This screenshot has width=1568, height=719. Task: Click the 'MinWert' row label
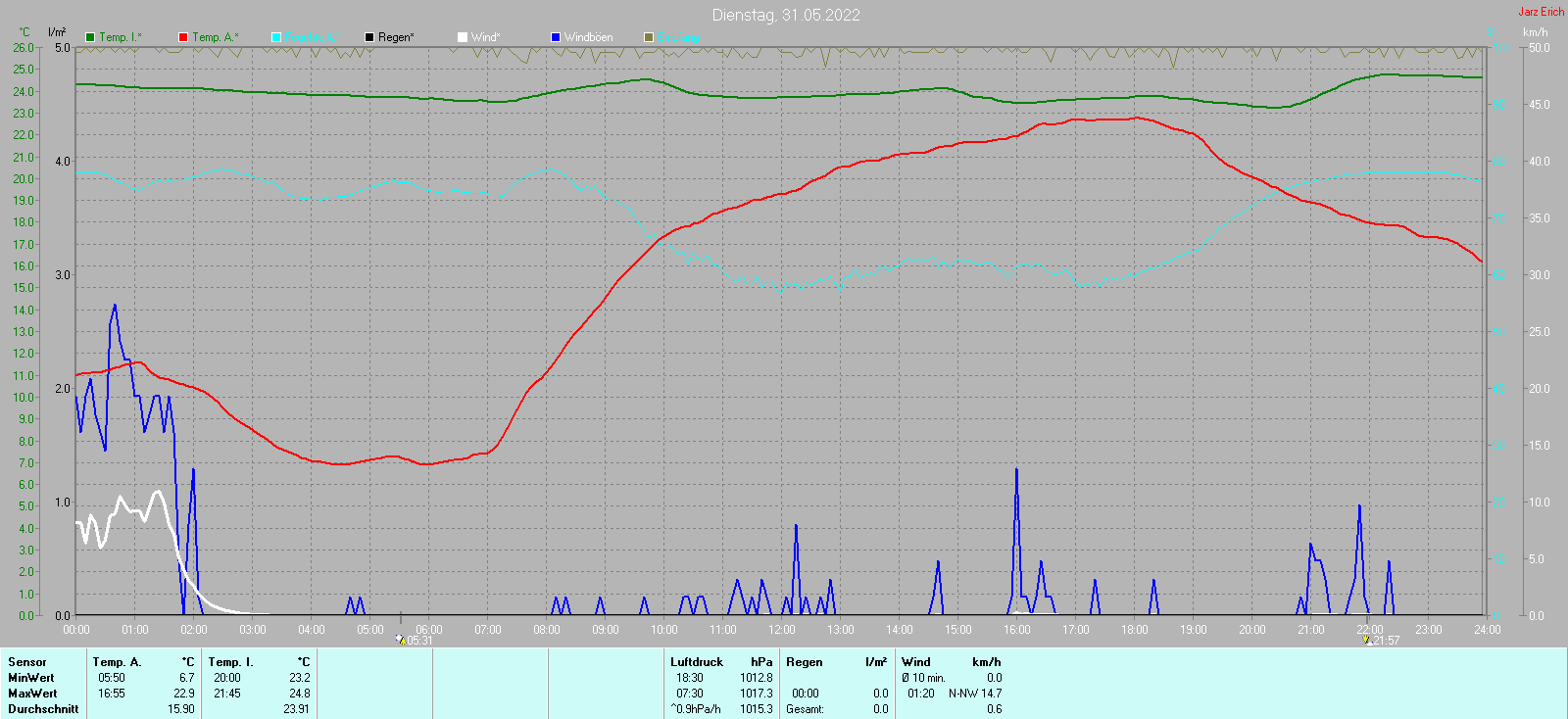(x=31, y=678)
